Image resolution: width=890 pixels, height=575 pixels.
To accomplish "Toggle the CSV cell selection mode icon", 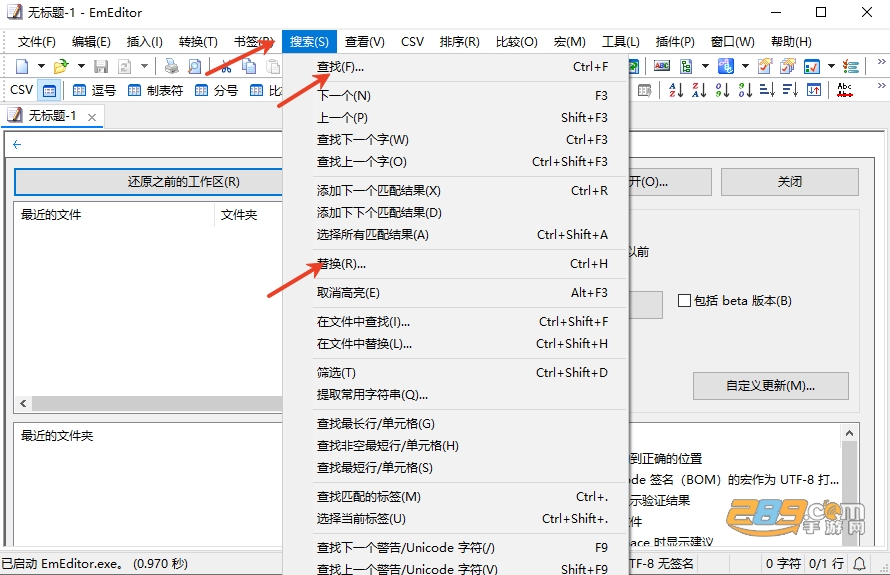I will tap(49, 90).
